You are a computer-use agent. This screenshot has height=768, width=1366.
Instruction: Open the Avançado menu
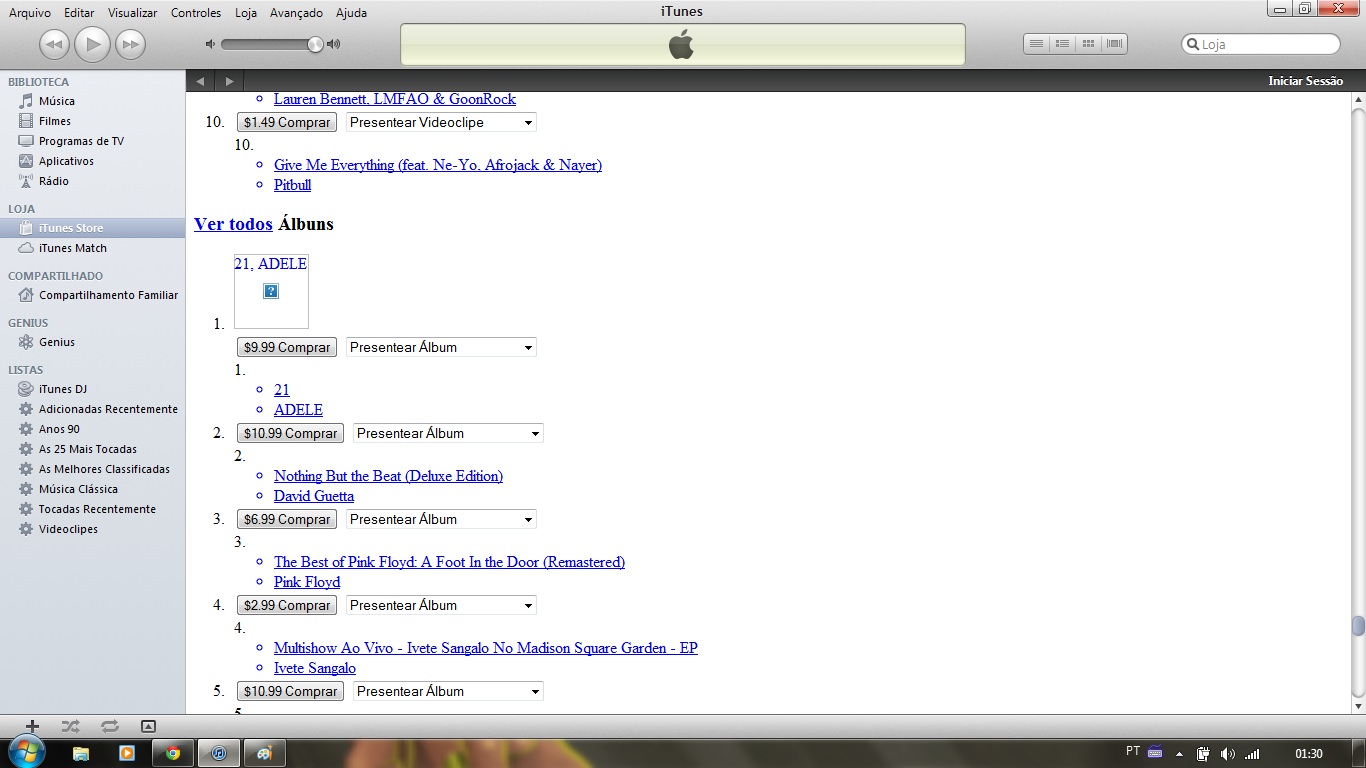296,13
